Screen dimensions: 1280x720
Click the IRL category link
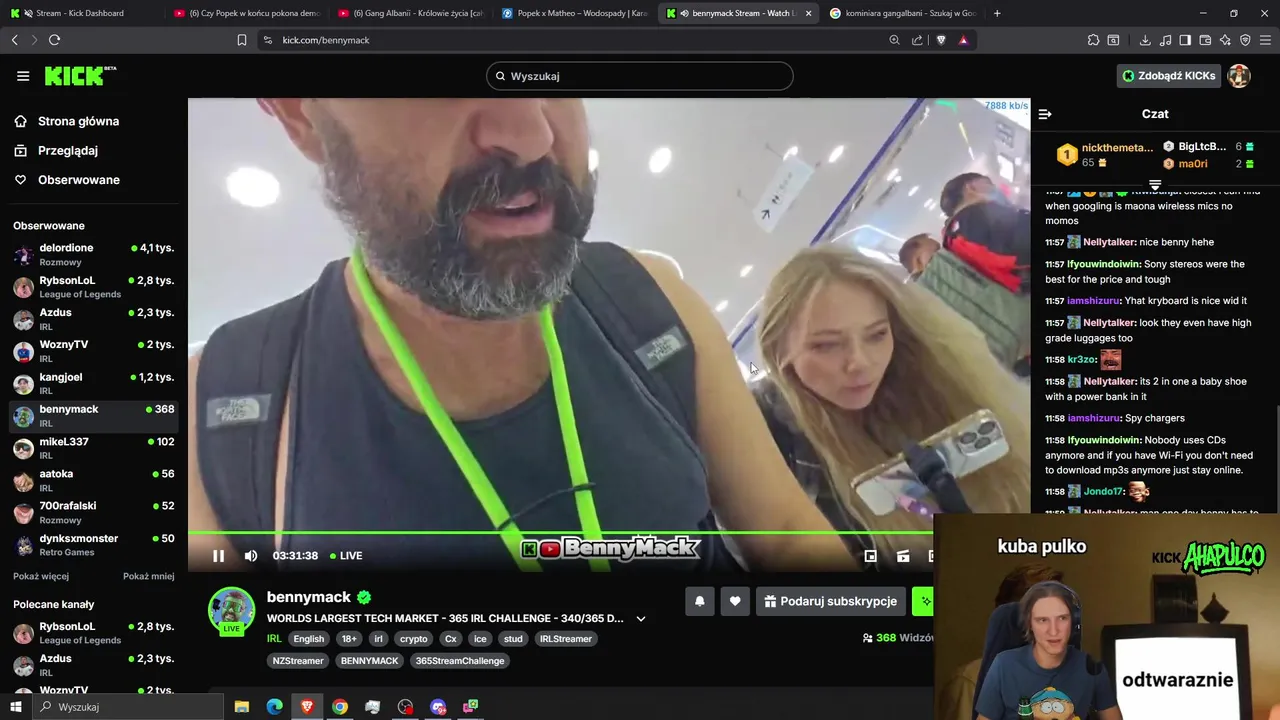pos(274,639)
